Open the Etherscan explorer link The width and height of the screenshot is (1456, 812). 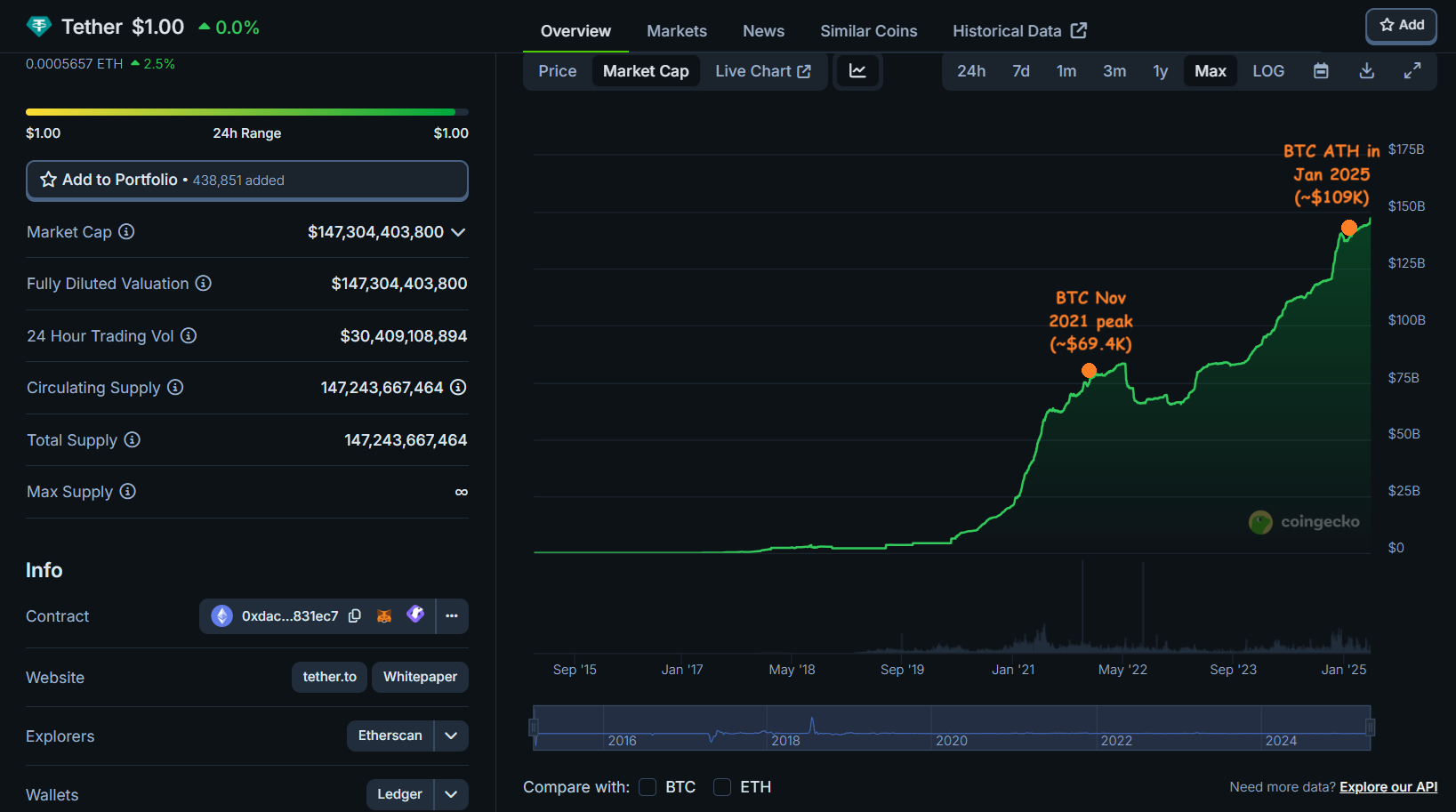390,736
